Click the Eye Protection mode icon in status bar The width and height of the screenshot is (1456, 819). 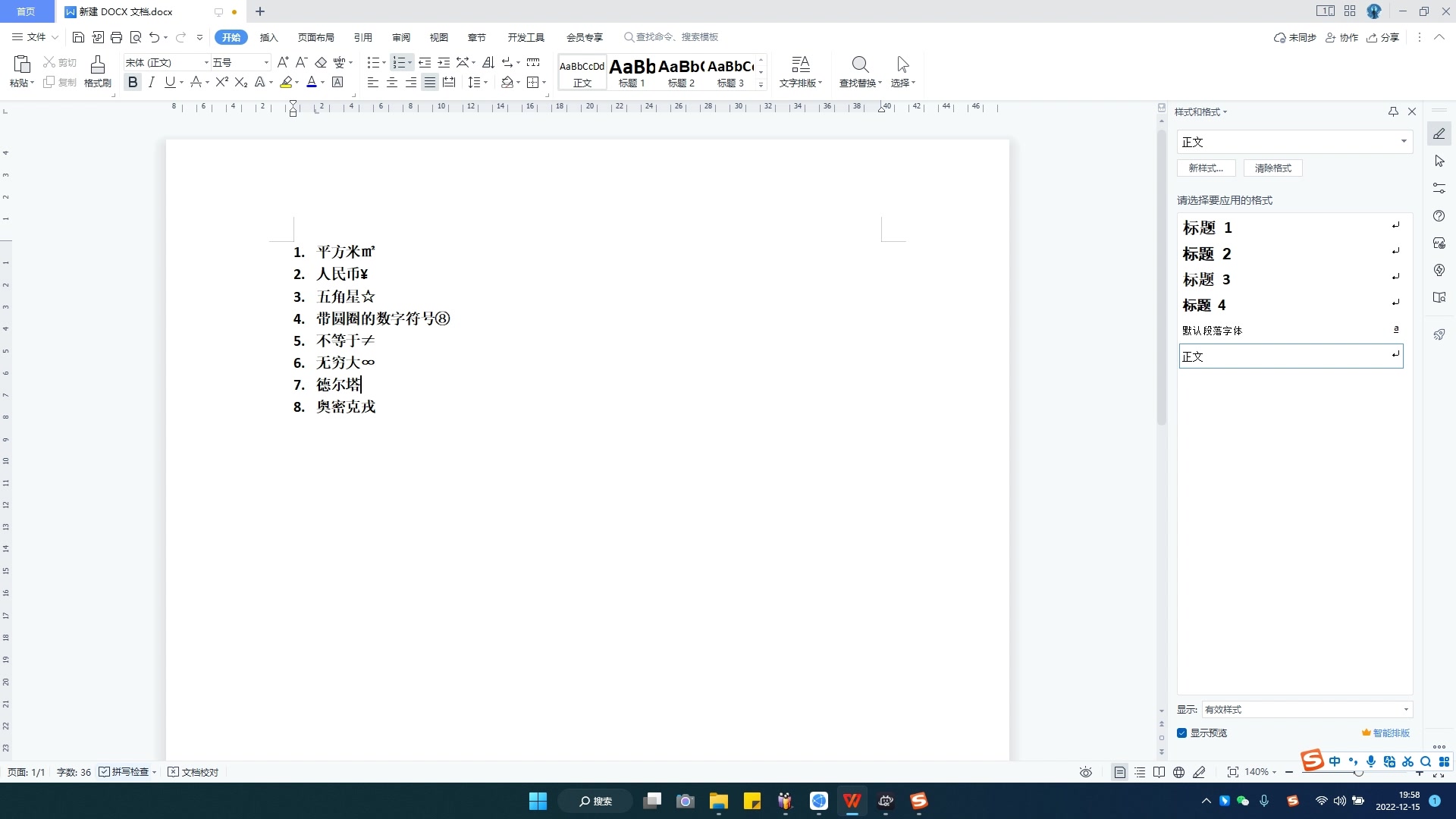(1086, 772)
